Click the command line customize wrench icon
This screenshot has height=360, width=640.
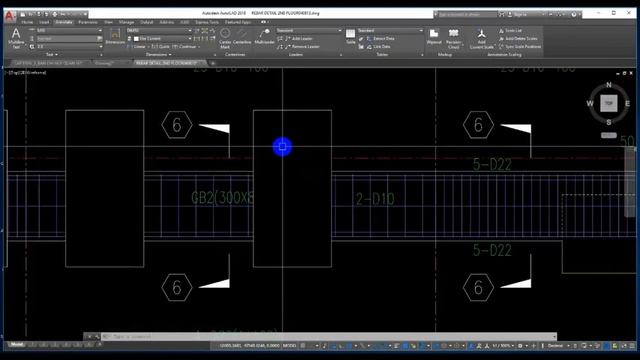pyautogui.click(x=97, y=337)
